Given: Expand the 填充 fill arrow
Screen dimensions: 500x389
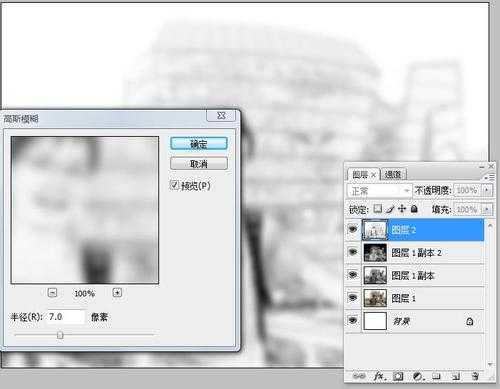Looking at the screenshot, I should point(487,209).
